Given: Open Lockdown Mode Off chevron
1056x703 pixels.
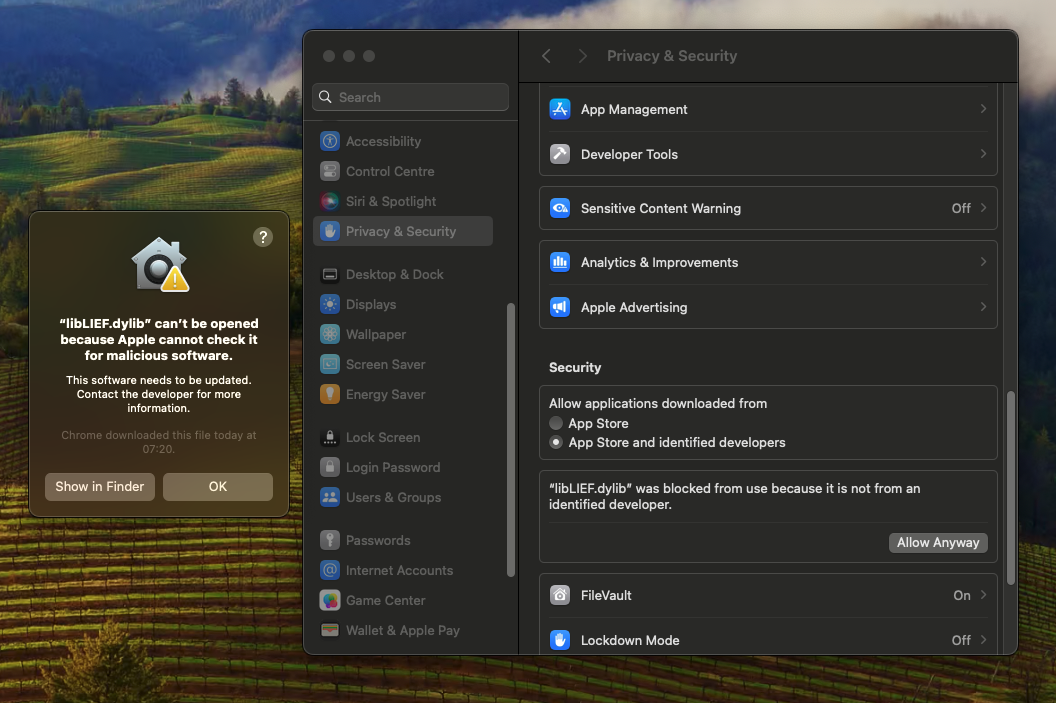Looking at the screenshot, I should point(983,640).
